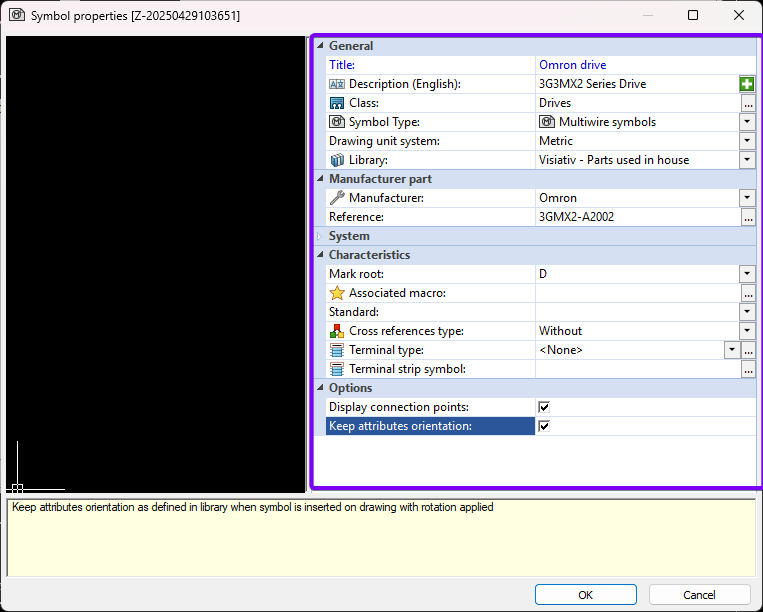Toggle Display connection points checkbox
763x612 pixels.
(544, 407)
